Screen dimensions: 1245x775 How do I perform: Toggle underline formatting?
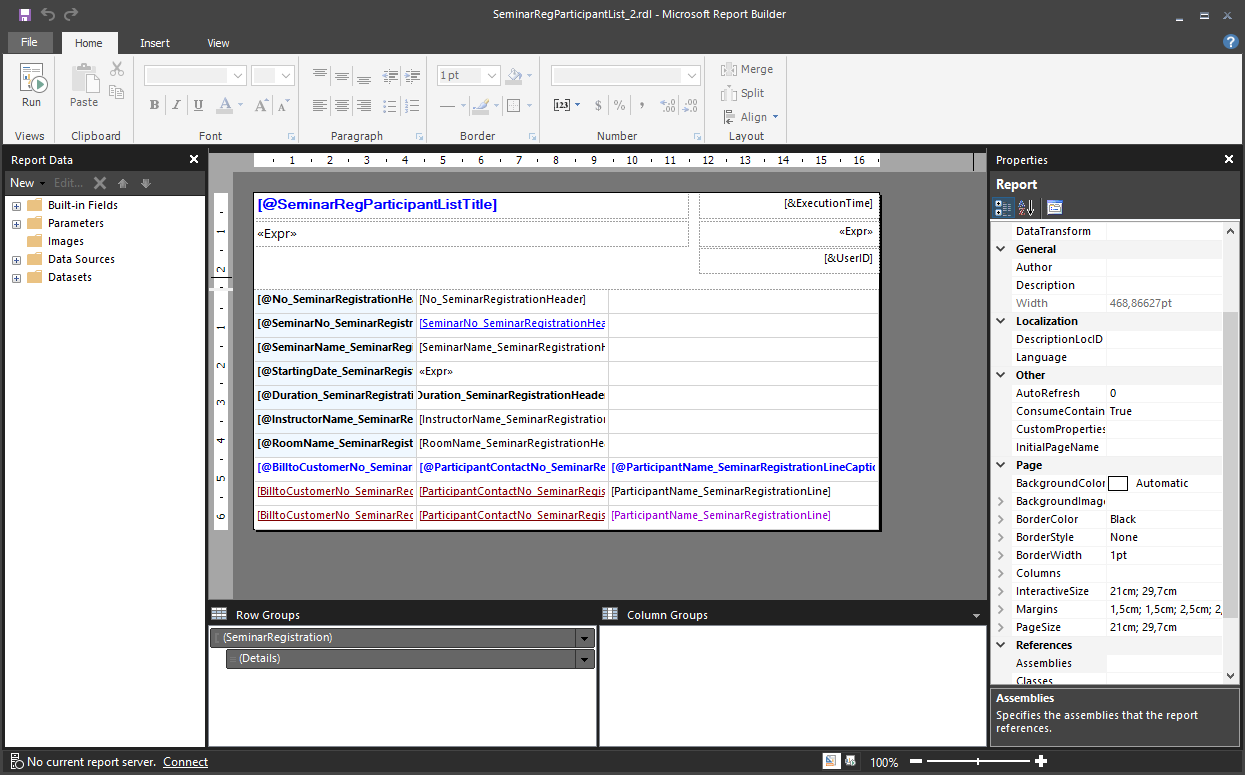click(x=198, y=105)
